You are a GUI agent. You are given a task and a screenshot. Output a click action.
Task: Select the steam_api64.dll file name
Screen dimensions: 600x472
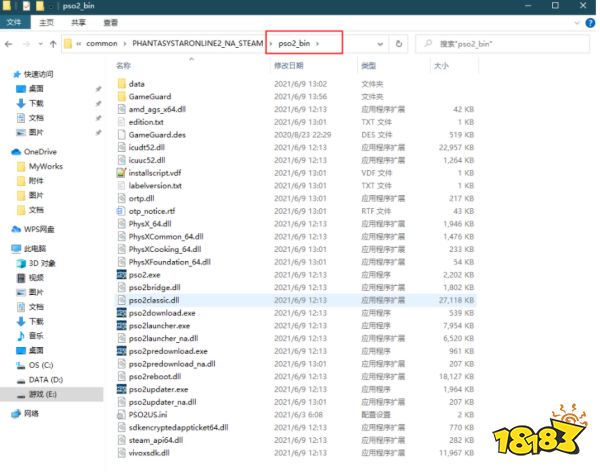(156, 440)
